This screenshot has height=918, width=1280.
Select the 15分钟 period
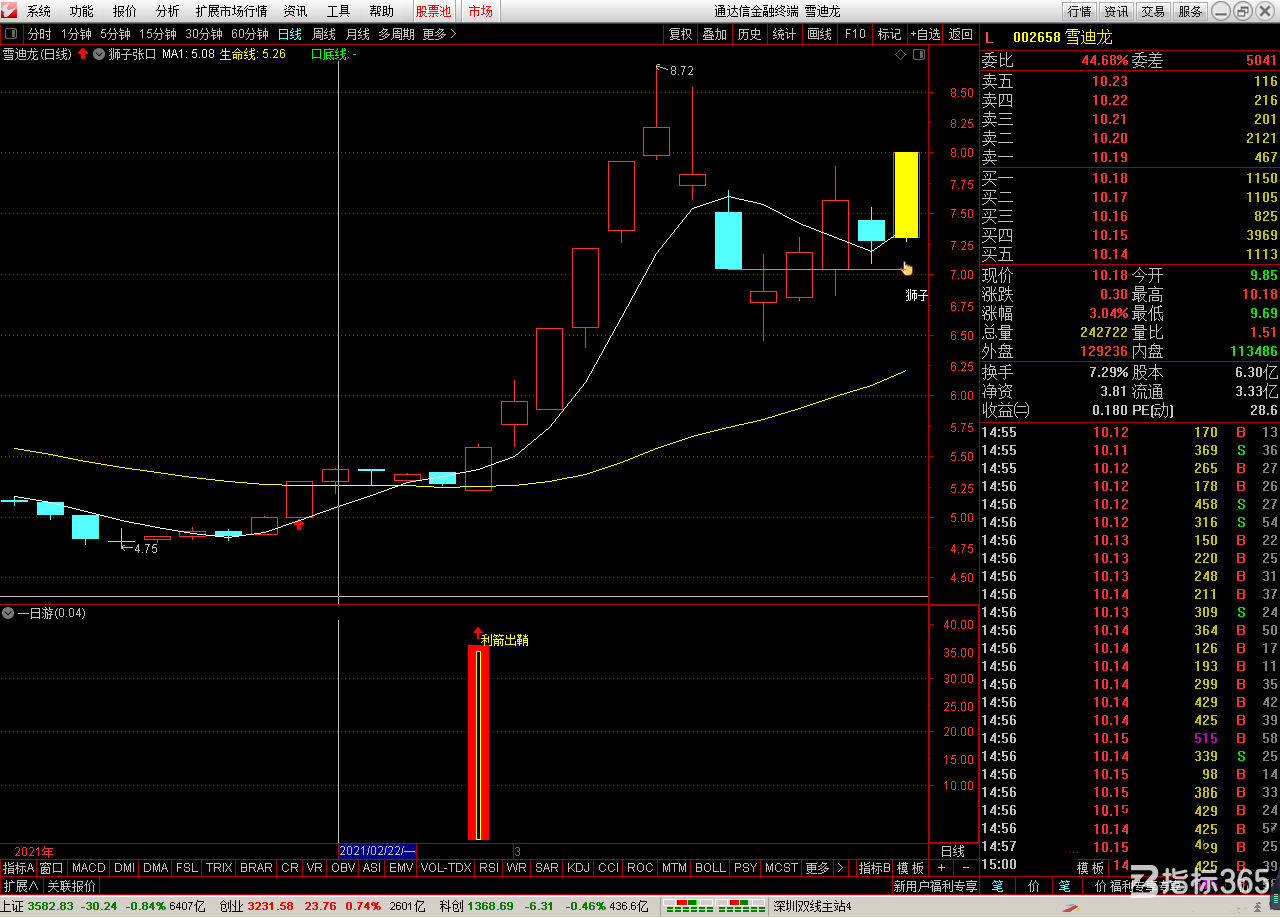coord(157,34)
